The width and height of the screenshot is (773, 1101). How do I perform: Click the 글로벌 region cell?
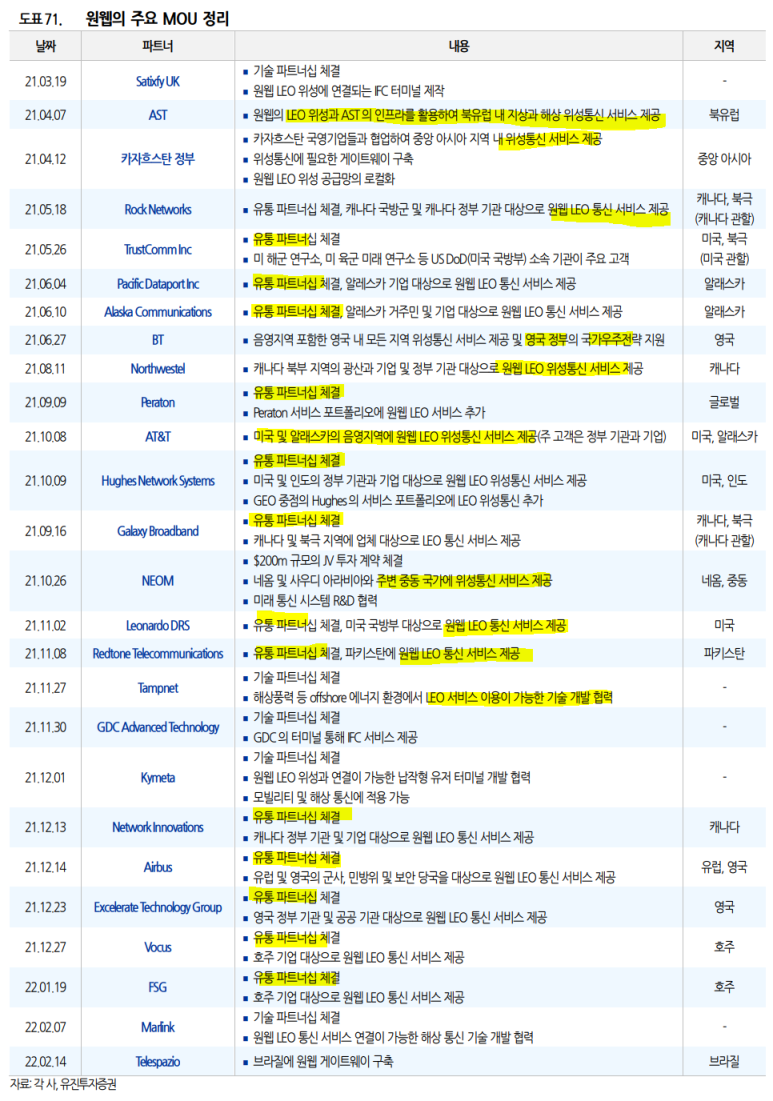tap(725, 402)
